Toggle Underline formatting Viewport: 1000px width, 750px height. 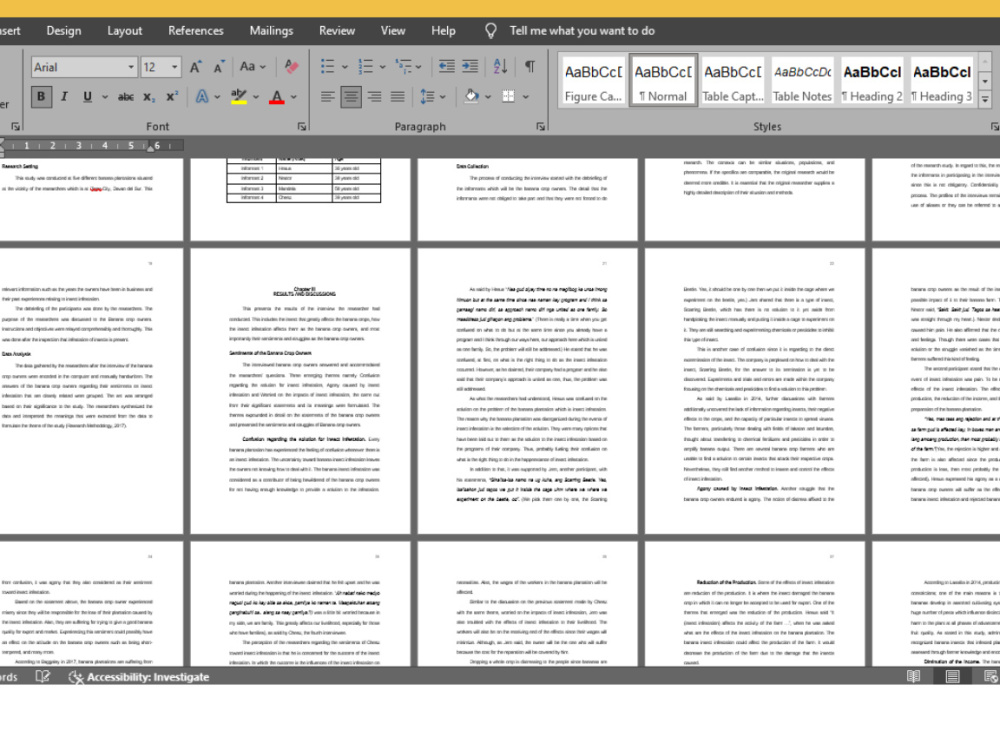87,97
